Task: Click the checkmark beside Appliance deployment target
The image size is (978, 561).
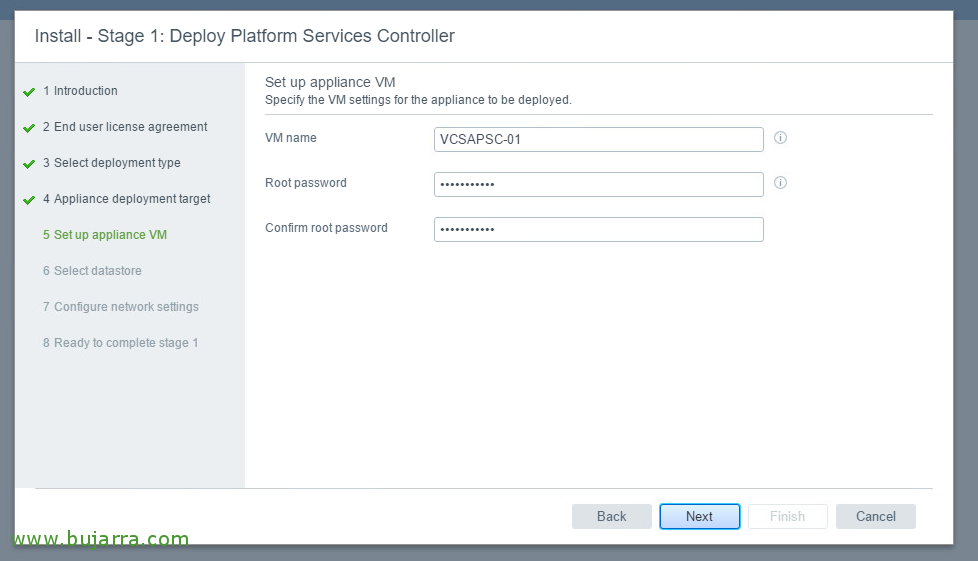Action: coord(29,200)
